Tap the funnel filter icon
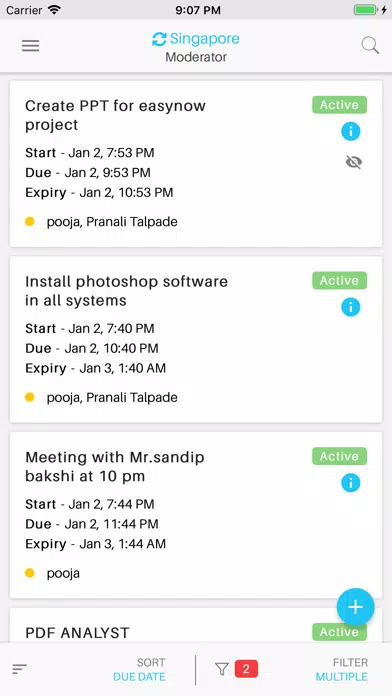 pos(222,669)
